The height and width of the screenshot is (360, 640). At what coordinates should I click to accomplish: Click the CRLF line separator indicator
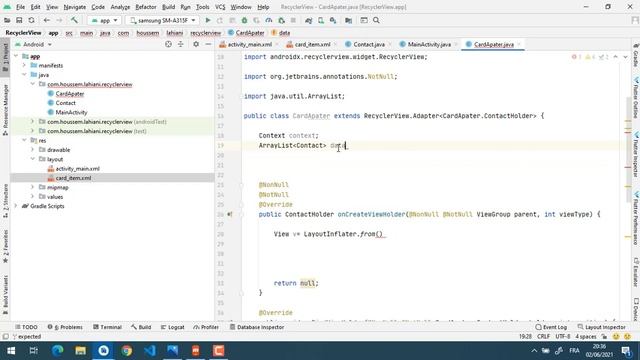pyautogui.click(x=543, y=337)
